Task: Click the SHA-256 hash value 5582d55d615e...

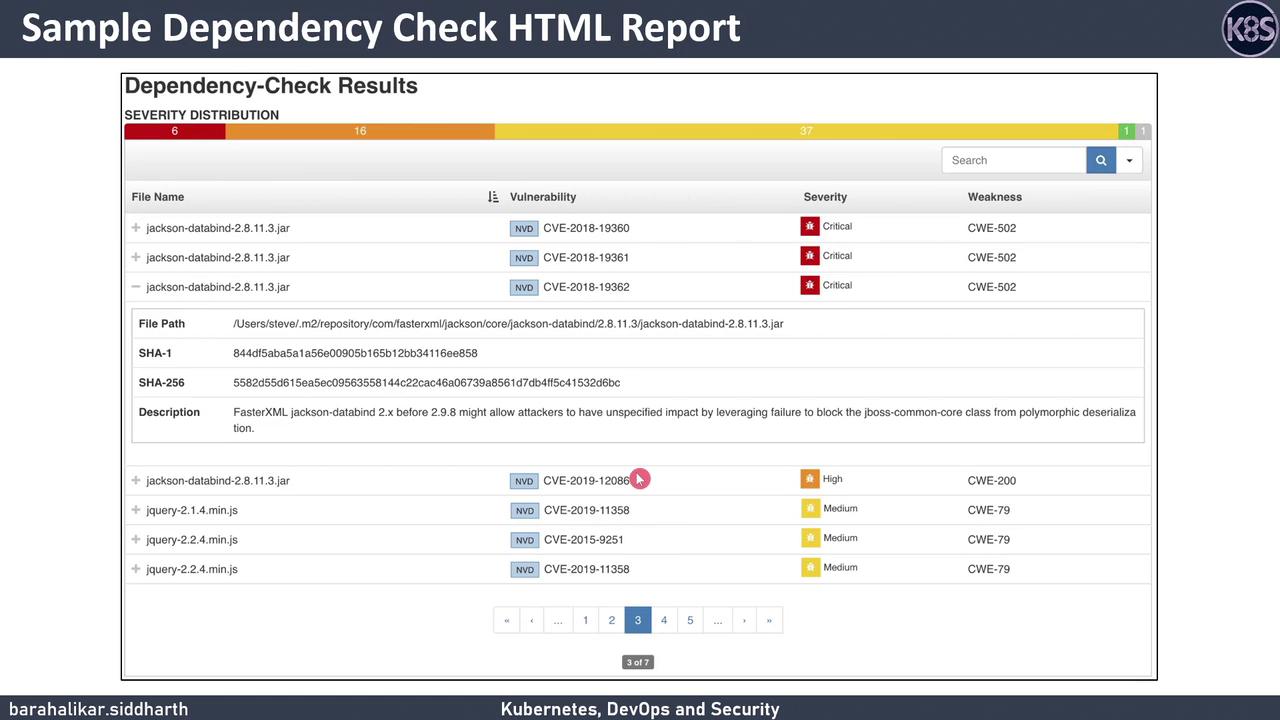Action: pos(427,383)
